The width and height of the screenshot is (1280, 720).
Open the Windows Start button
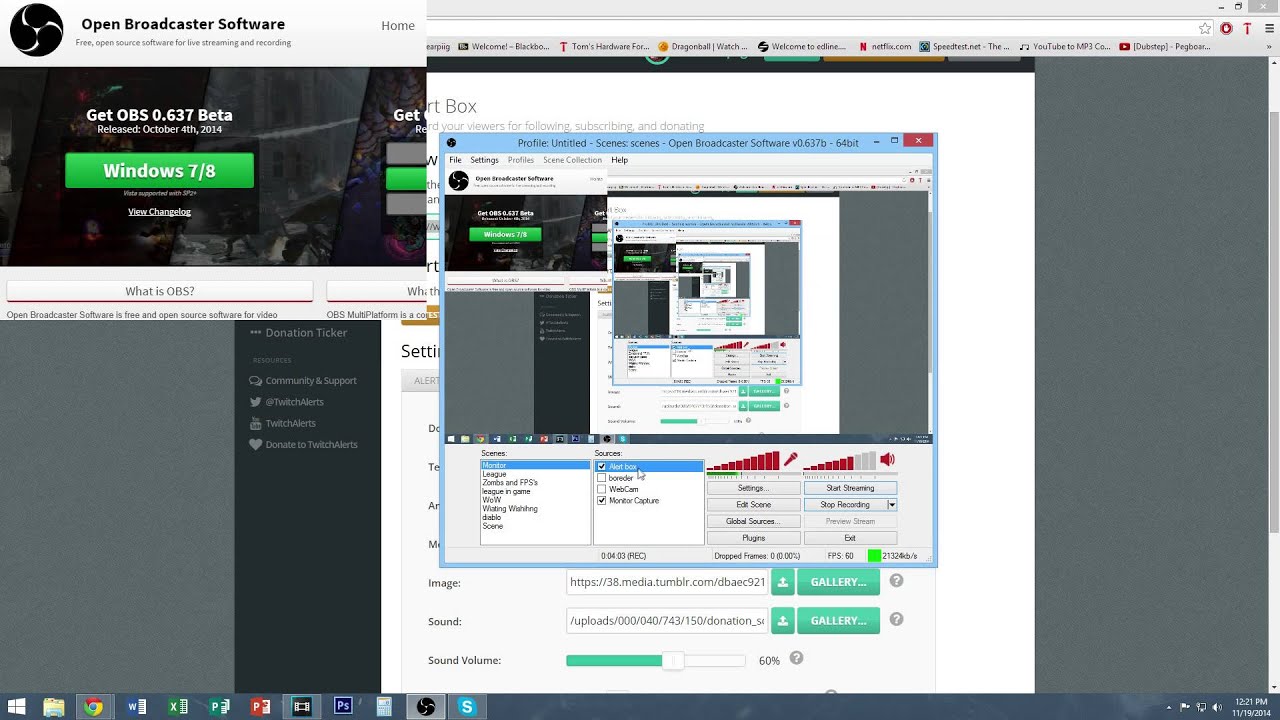[16, 707]
